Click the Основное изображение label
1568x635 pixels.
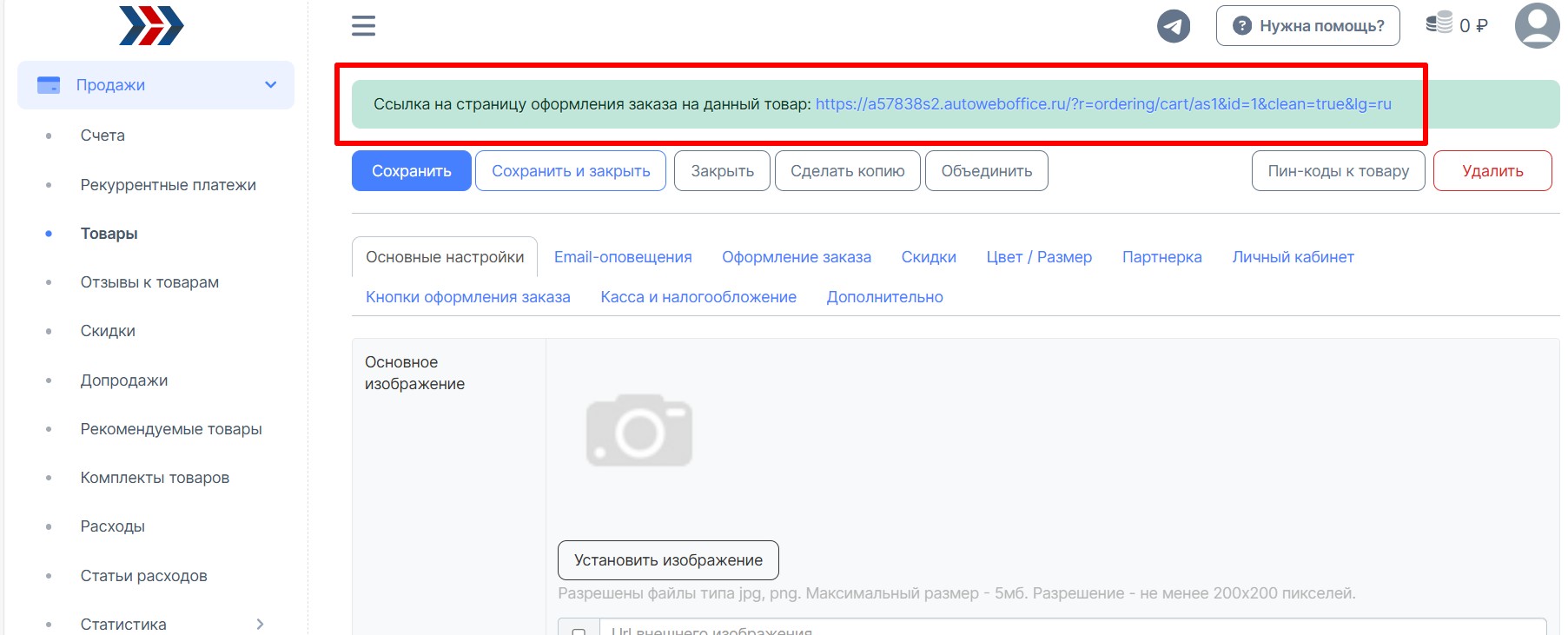click(414, 373)
